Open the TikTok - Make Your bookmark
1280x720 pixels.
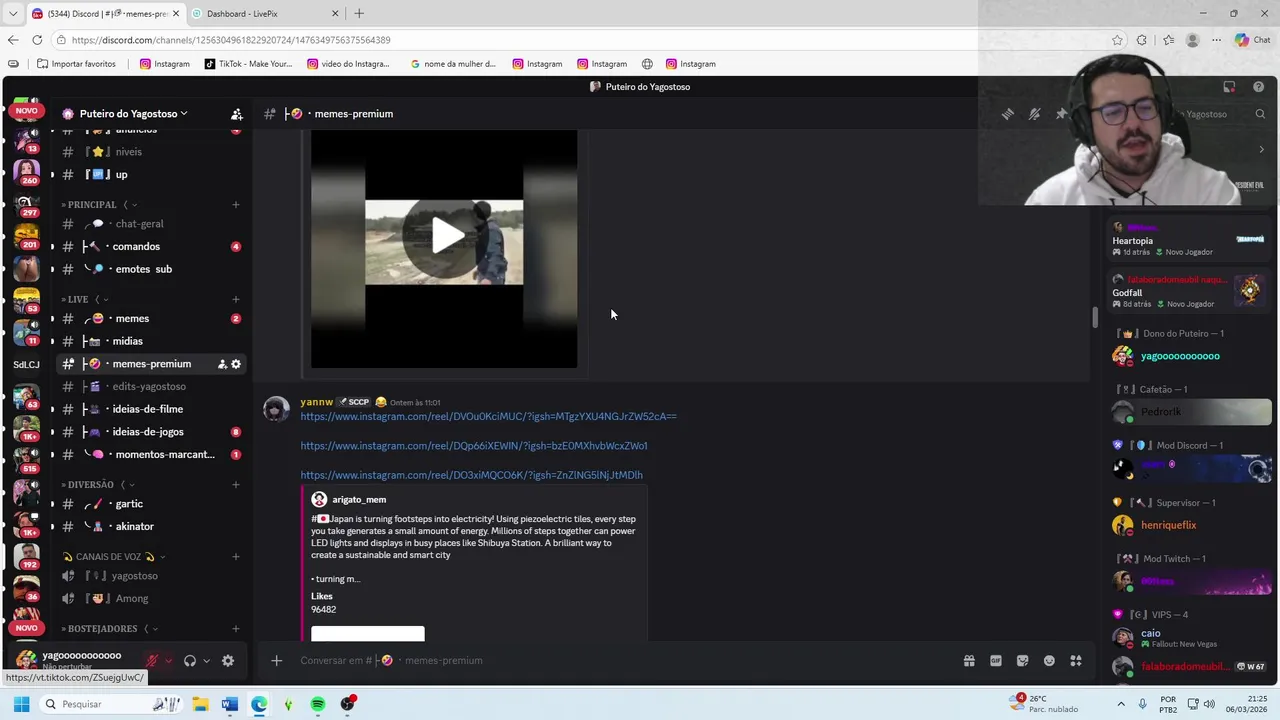248,64
